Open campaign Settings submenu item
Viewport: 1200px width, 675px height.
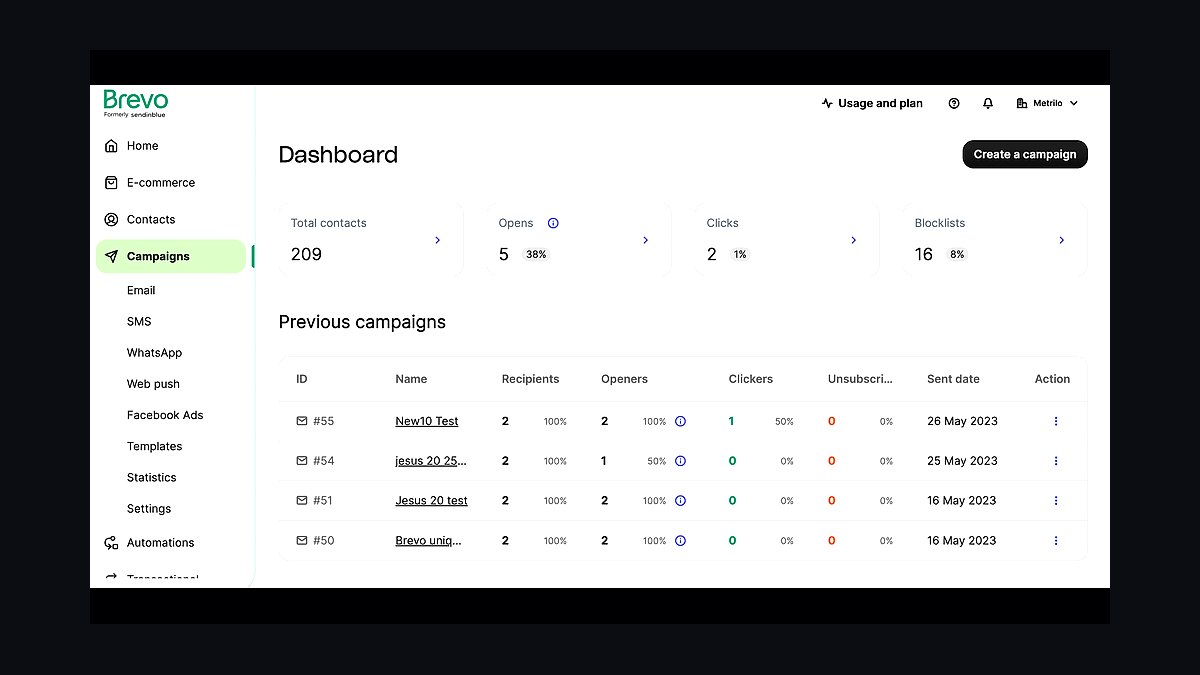[x=149, y=509]
